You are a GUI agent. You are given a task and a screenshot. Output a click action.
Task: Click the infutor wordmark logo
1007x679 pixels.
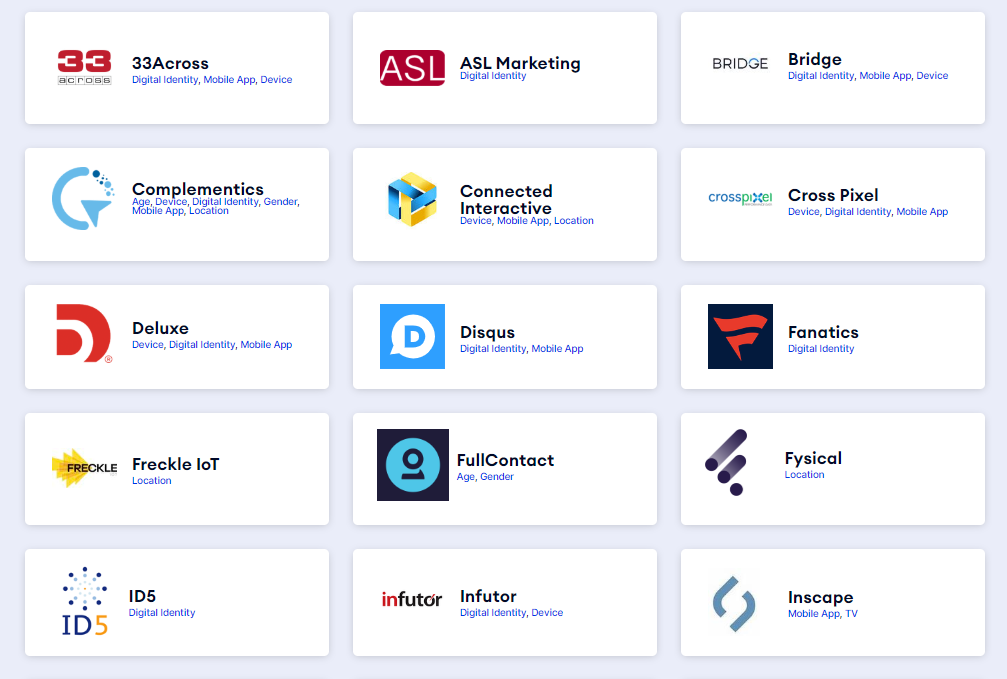coord(412,599)
